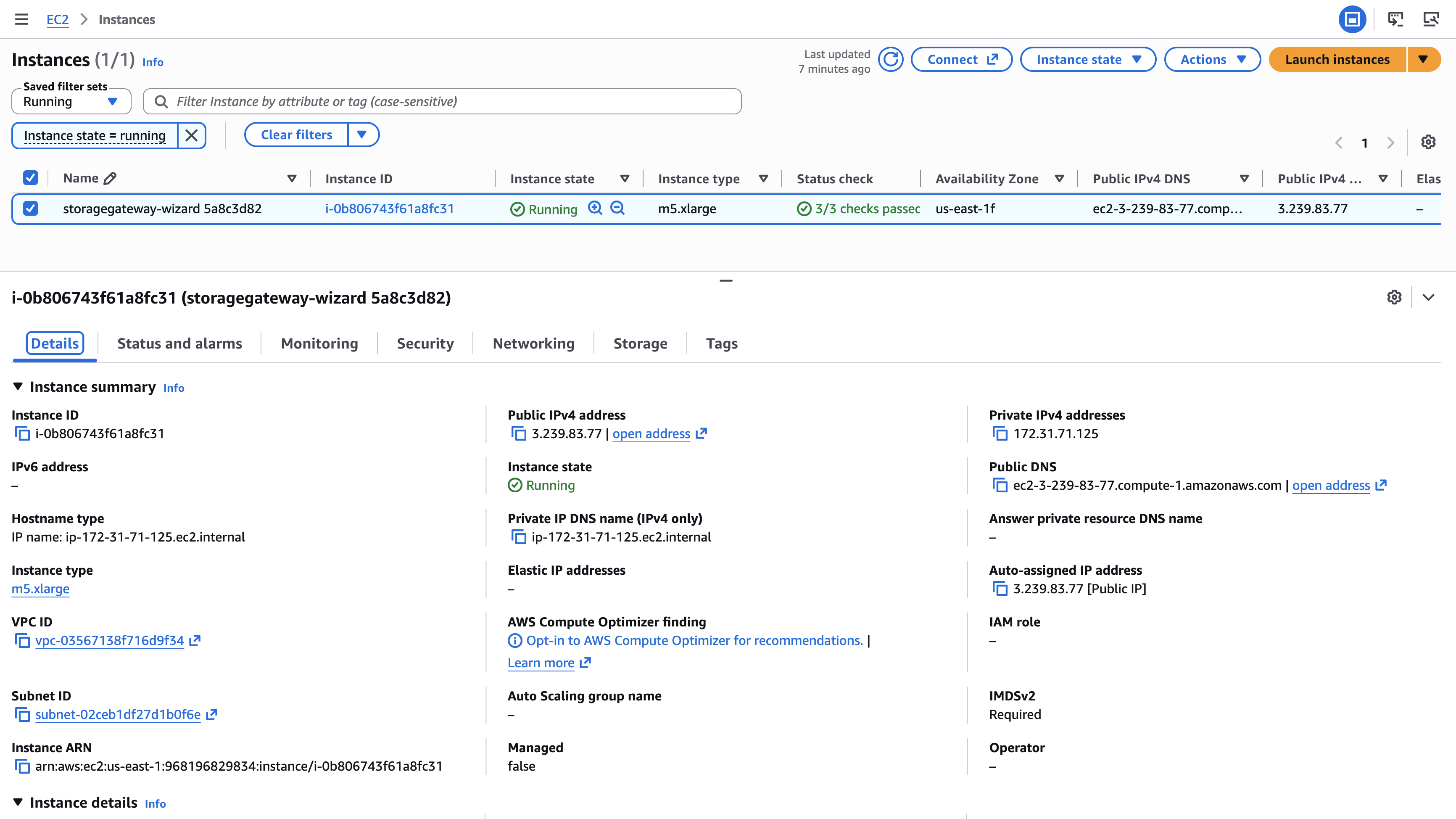
Task: Open EC2 breadcrumb link
Action: (57, 19)
